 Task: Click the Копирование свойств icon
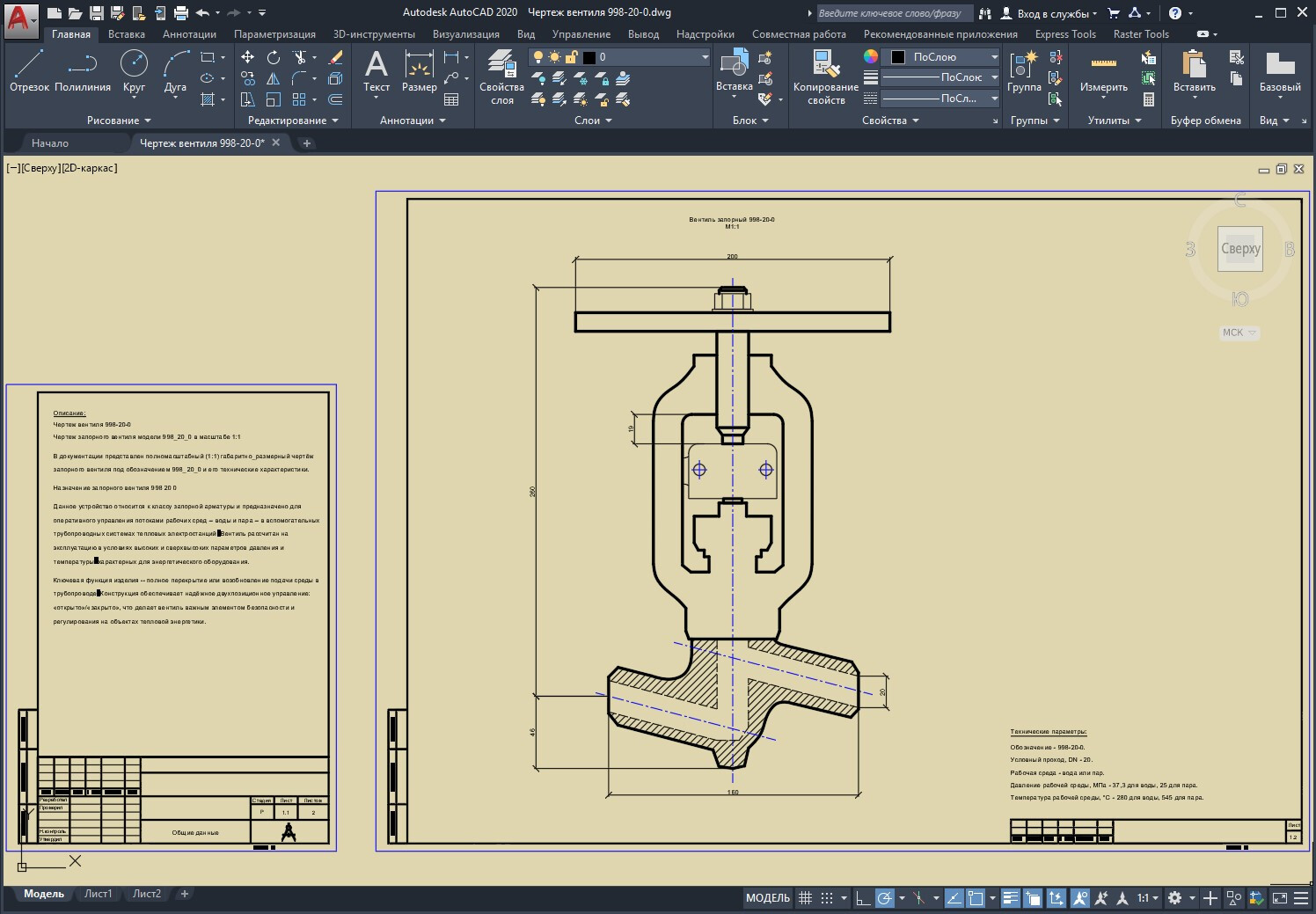pos(825,77)
